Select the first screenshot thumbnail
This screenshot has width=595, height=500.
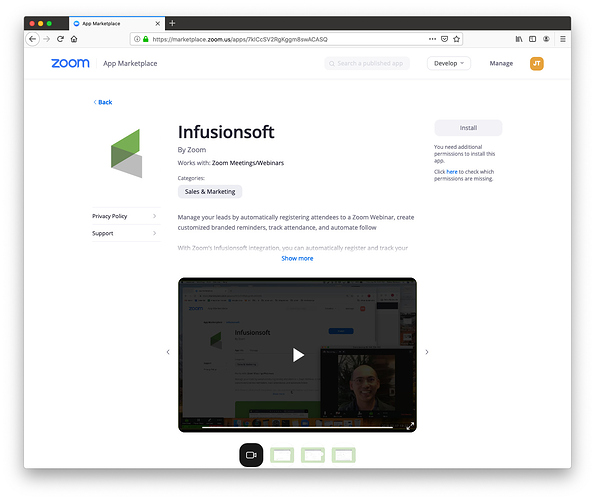click(x=282, y=455)
